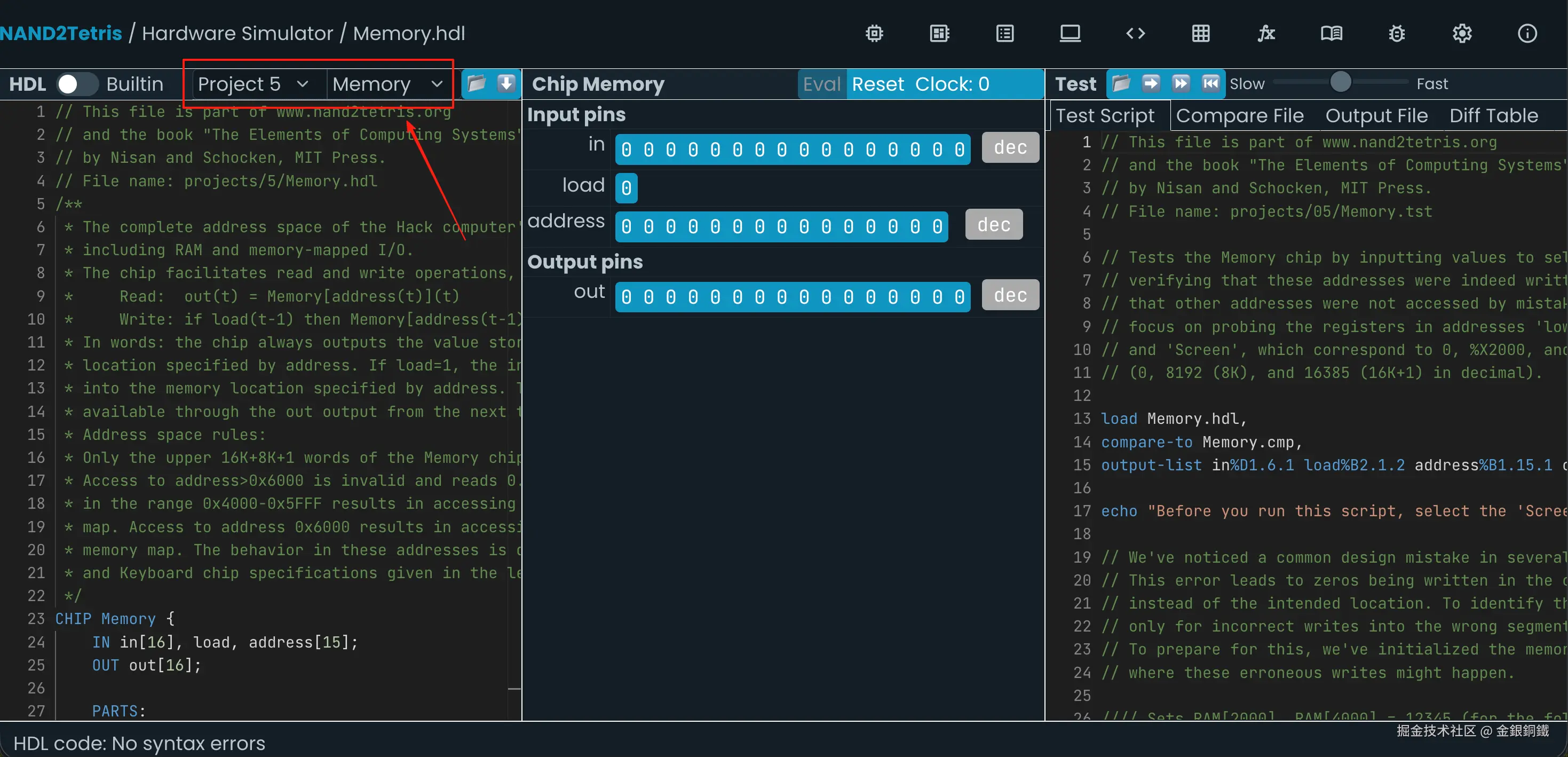
Task: Toggle the leftmost bit of 'in' pin
Action: pyautogui.click(x=627, y=149)
